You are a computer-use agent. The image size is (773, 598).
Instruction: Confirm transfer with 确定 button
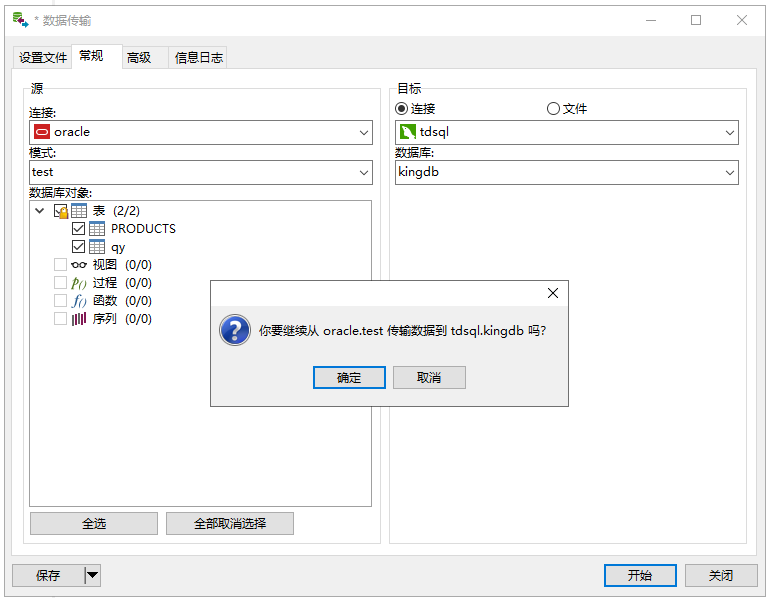tap(349, 378)
